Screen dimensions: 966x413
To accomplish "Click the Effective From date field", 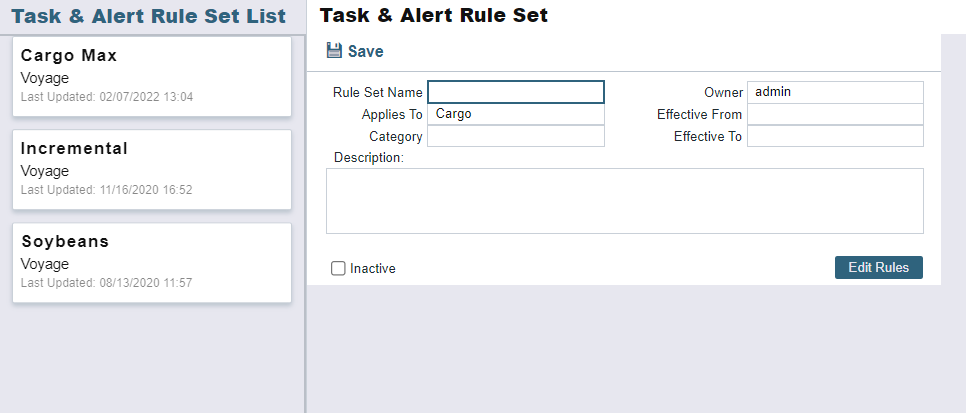I will 835,114.
